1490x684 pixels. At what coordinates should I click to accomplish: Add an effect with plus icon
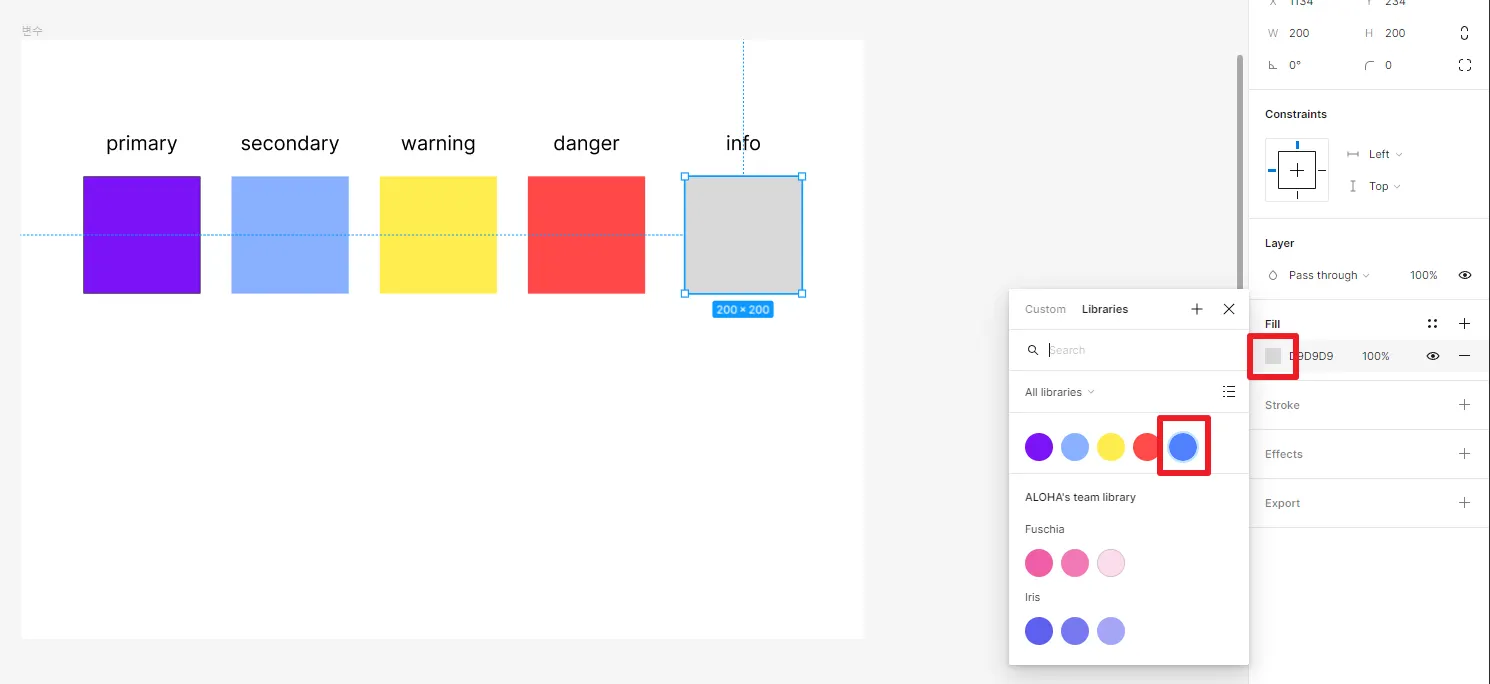tap(1464, 454)
